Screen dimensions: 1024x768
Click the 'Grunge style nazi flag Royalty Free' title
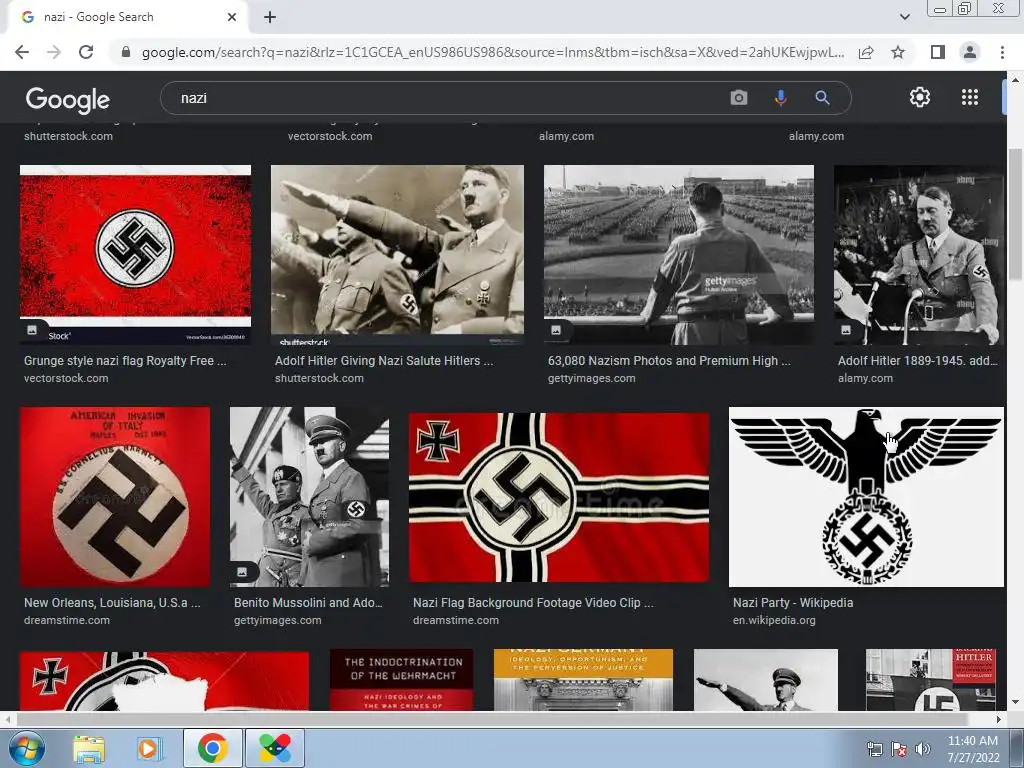point(125,360)
